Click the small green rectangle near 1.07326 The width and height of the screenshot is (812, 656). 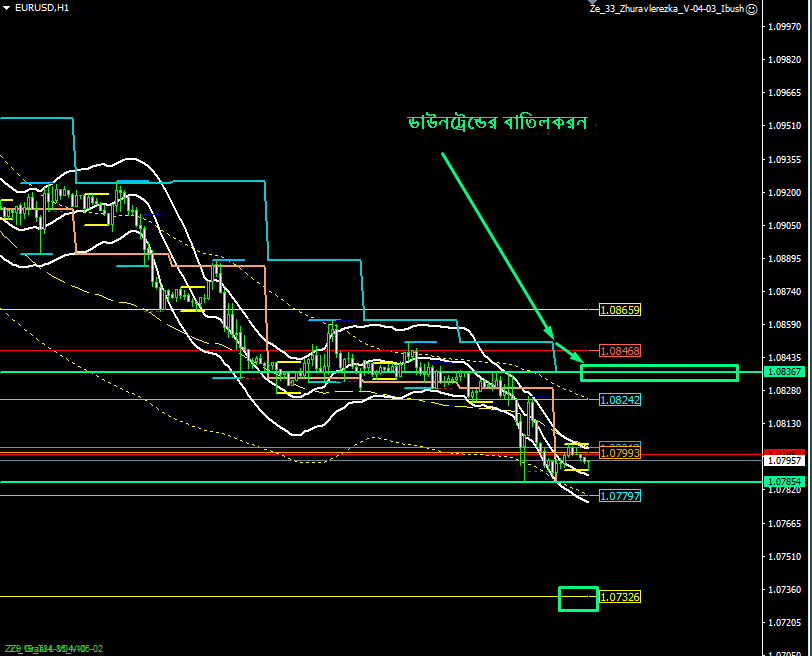pos(577,598)
